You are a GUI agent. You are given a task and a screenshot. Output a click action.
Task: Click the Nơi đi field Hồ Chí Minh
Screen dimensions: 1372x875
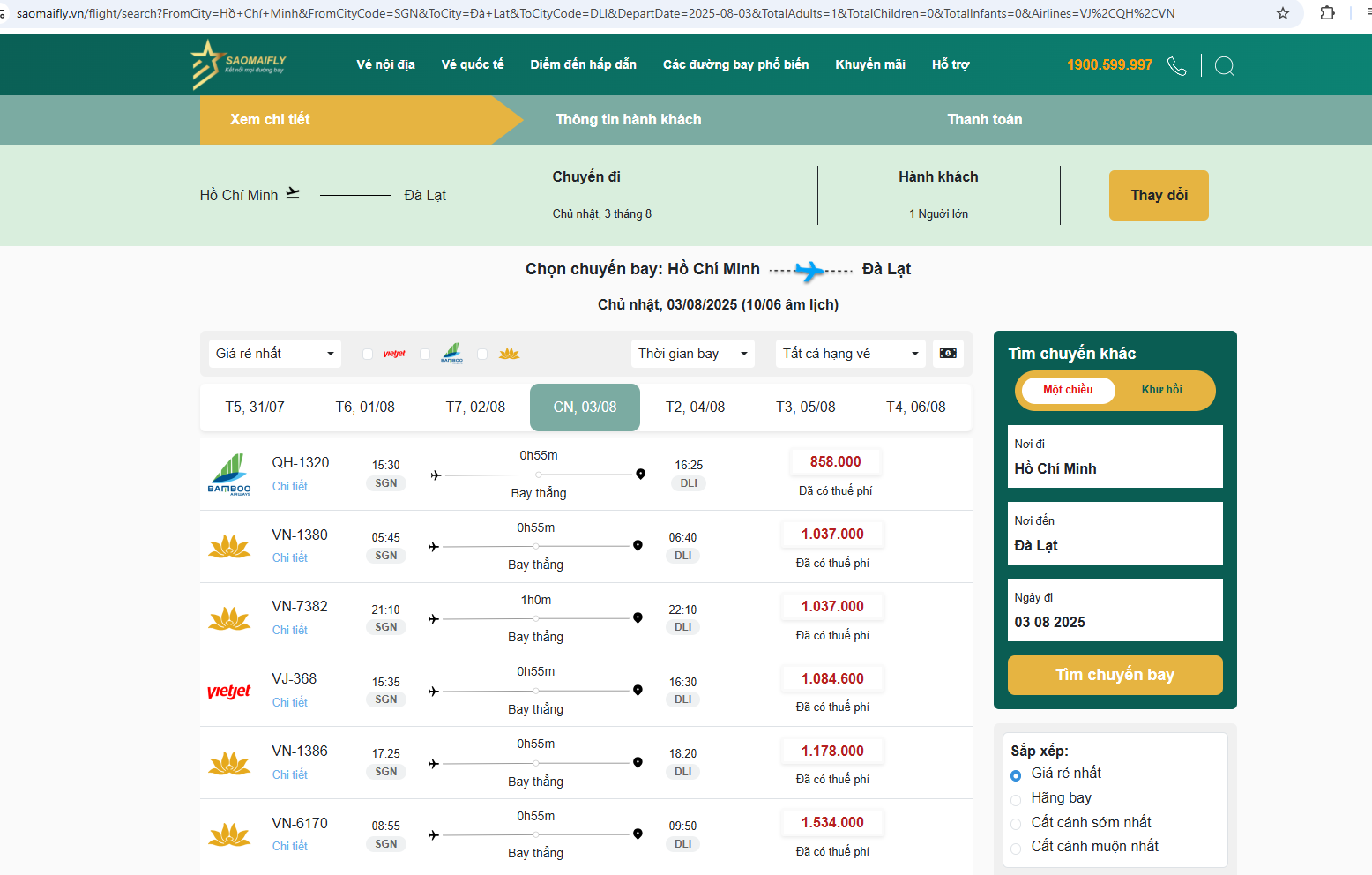pyautogui.click(x=1115, y=457)
